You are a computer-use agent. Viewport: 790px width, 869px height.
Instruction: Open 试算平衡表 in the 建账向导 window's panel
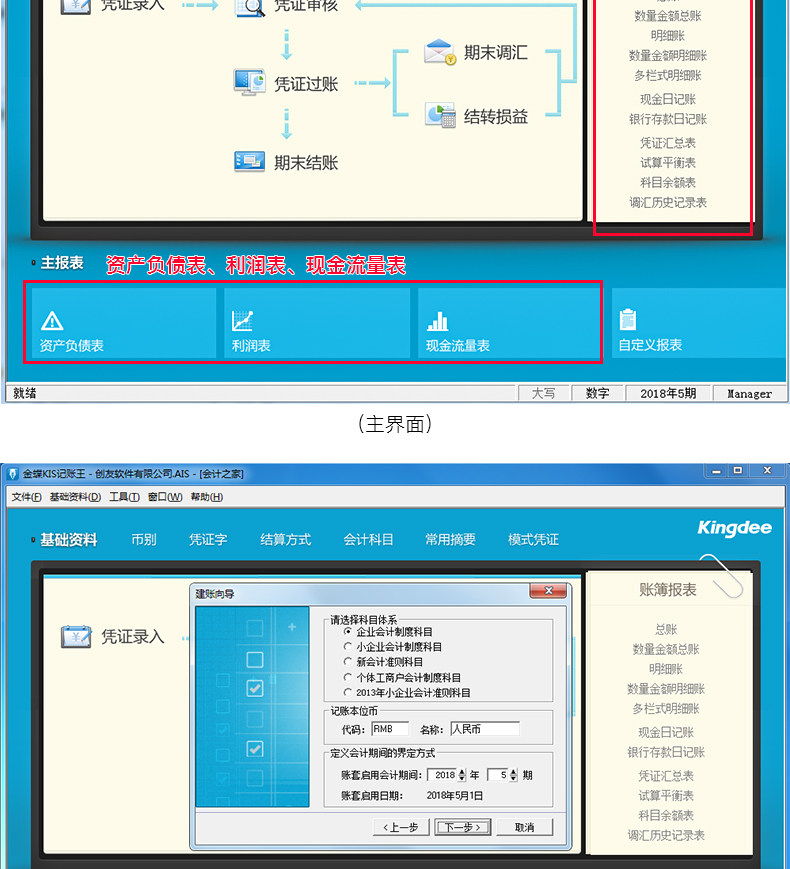coord(666,796)
